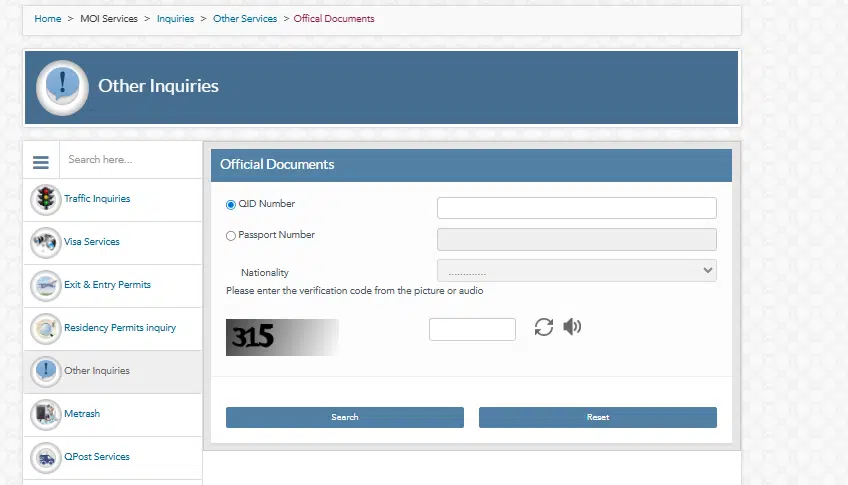848x485 pixels.
Task: Click the Metrash phone icon
Action: tap(45, 414)
